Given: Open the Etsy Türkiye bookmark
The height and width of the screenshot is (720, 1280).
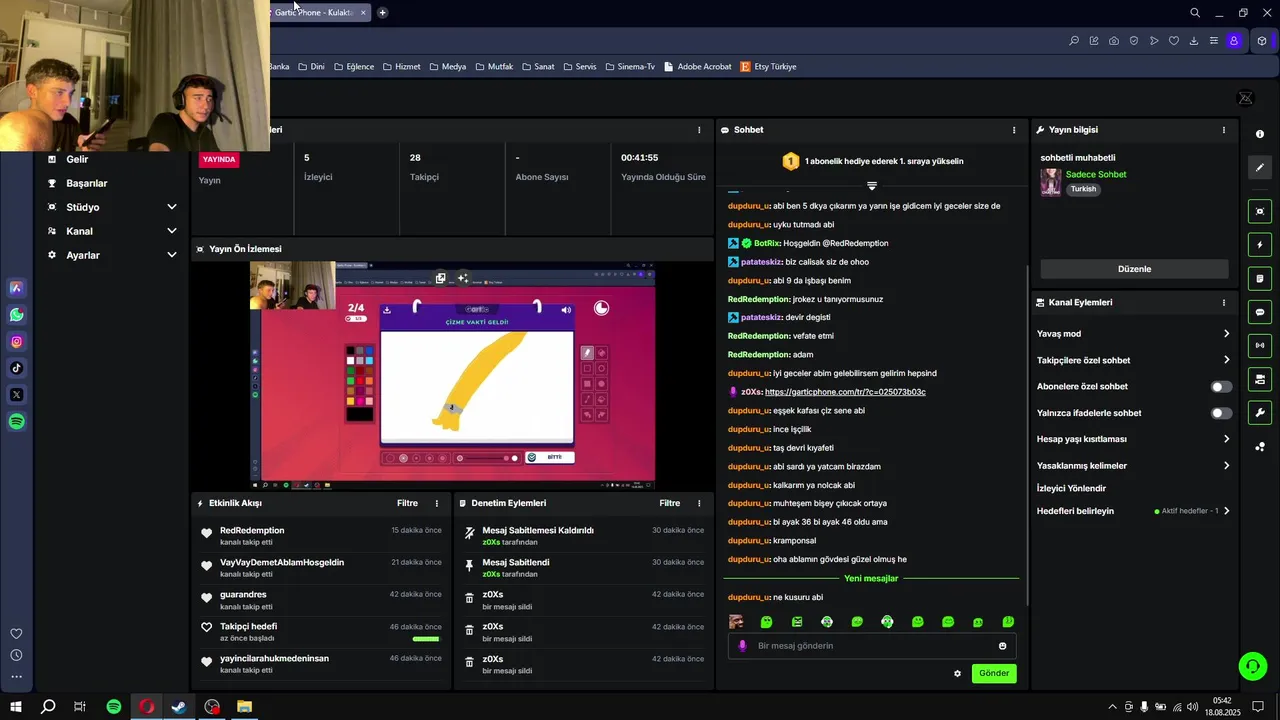Looking at the screenshot, I should pos(768,67).
